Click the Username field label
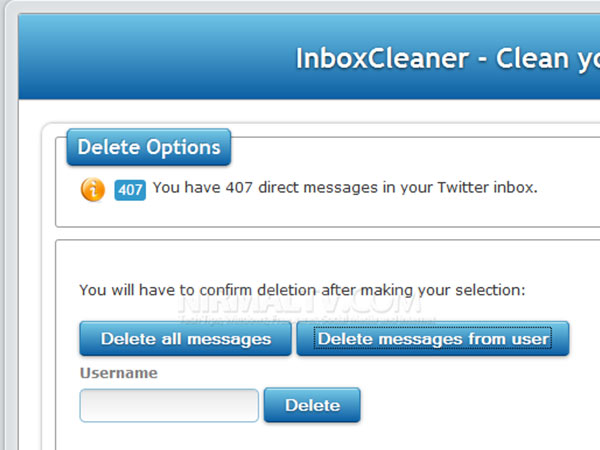Viewport: 600px width, 450px height. [x=119, y=373]
